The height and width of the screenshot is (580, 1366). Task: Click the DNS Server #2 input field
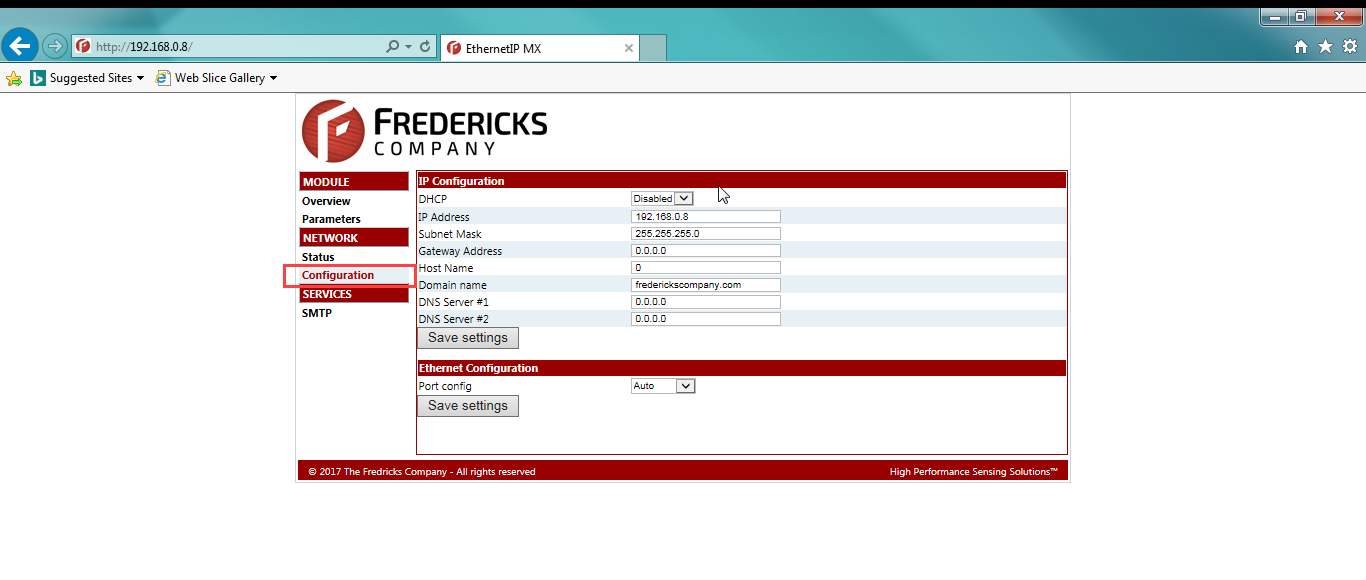(706, 319)
